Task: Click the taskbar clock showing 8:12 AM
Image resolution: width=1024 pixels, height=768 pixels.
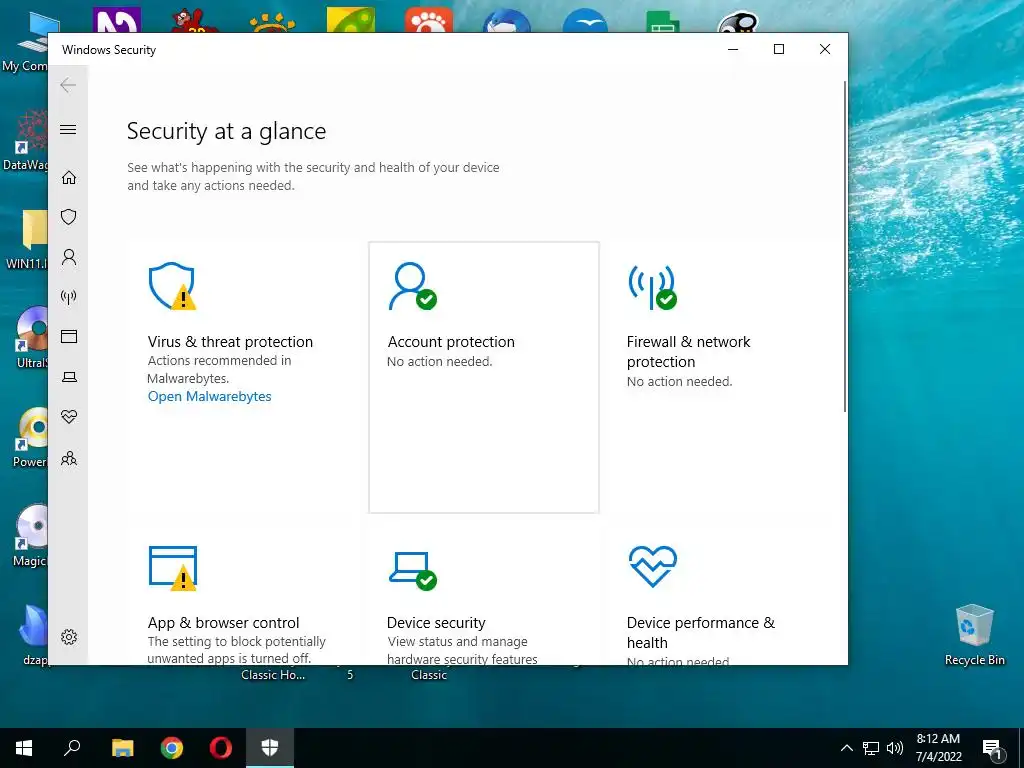Action: pos(938,748)
